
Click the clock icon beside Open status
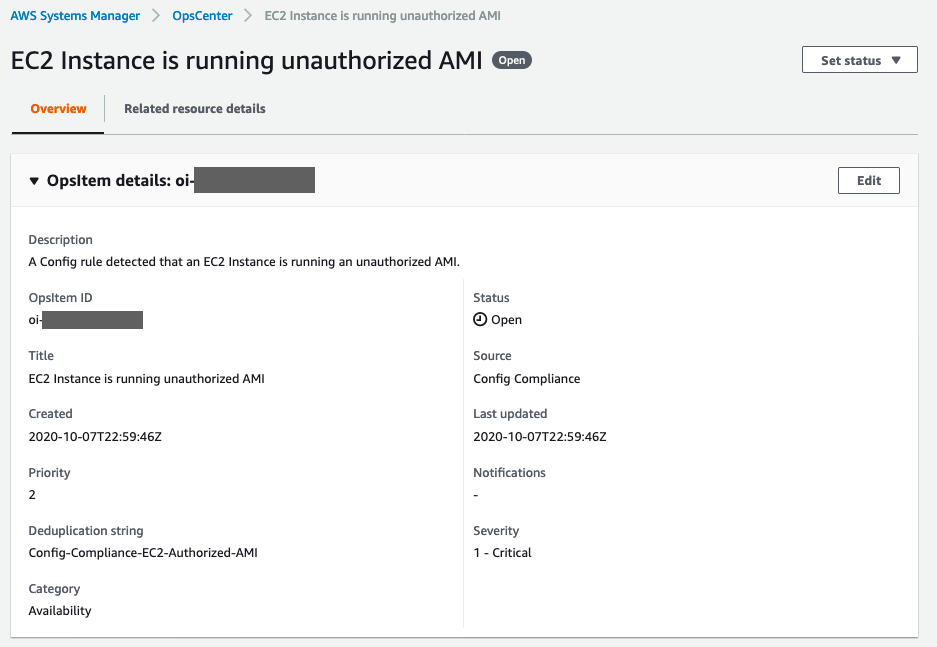[x=479, y=320]
